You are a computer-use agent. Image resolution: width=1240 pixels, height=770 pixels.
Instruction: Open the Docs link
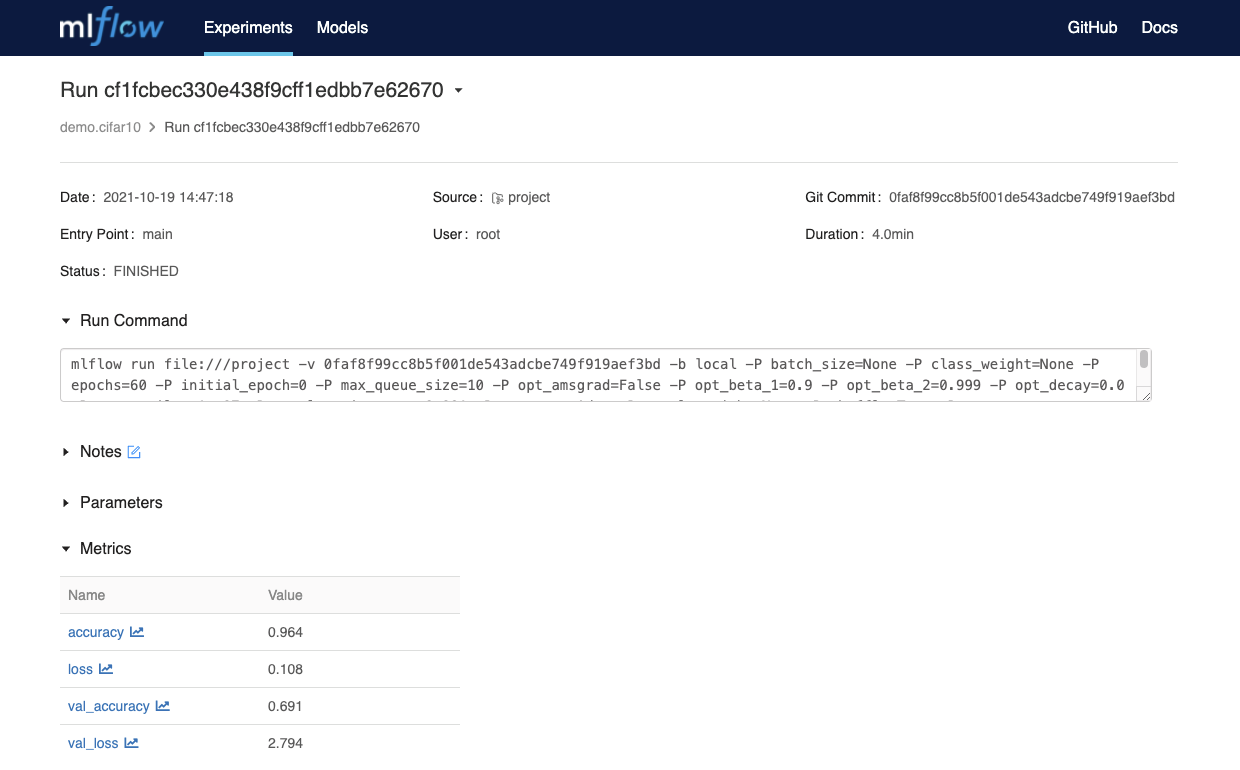[1159, 27]
